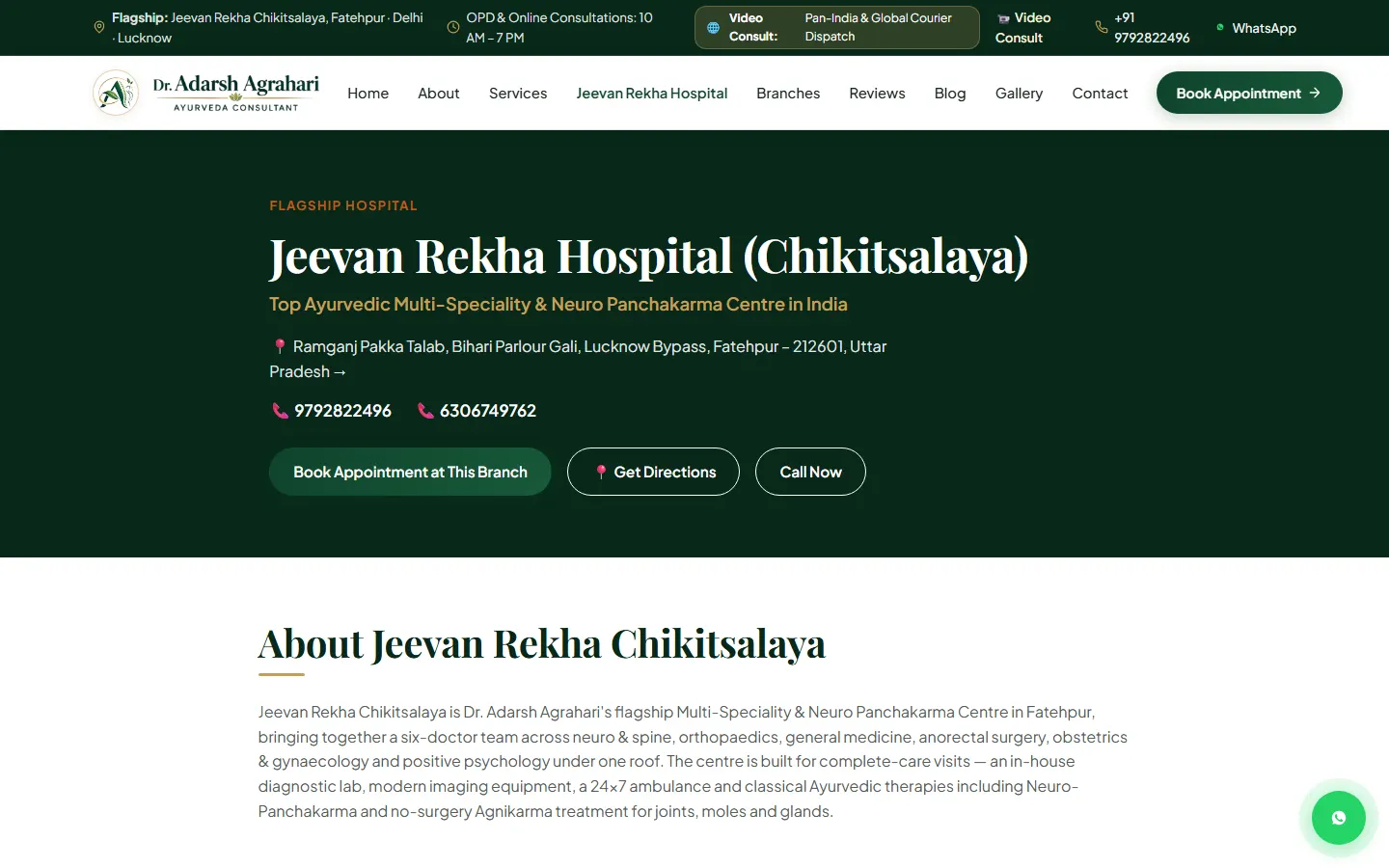Click the Book Appointment header button
The image size is (1389, 868).
(x=1249, y=93)
